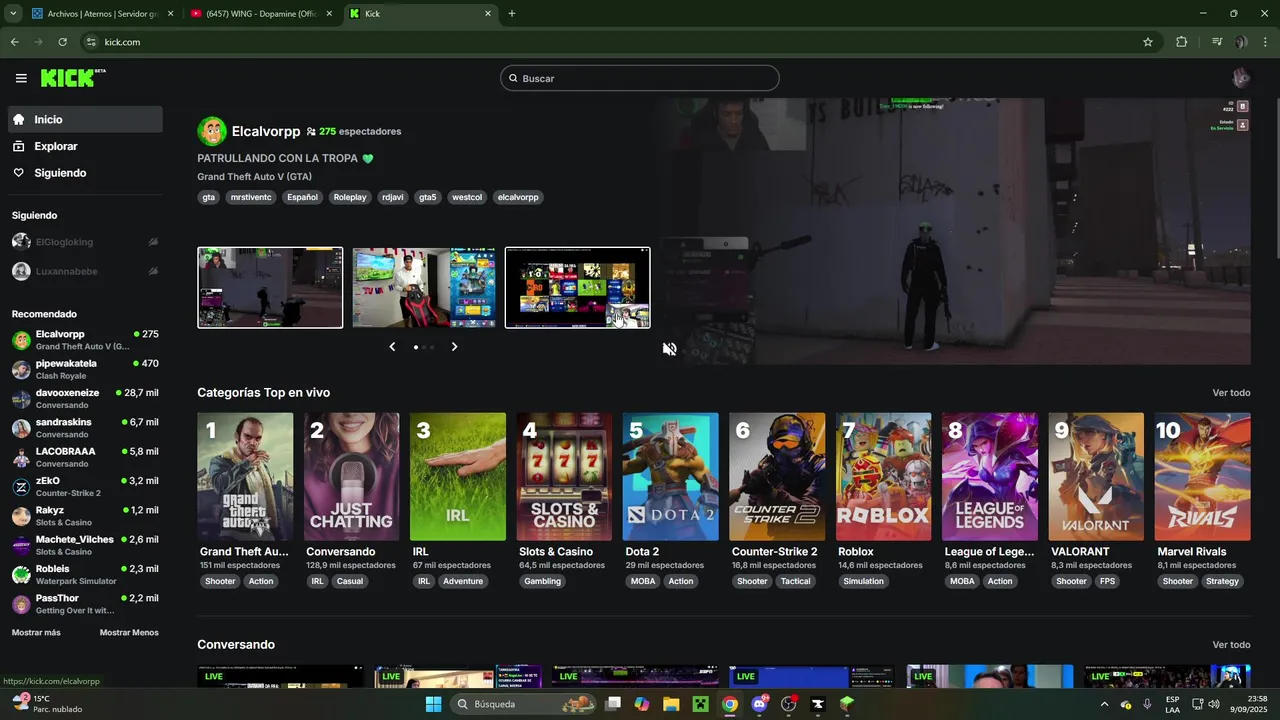Open Grand Theft Auto V (GTA) category link

[x=255, y=177]
